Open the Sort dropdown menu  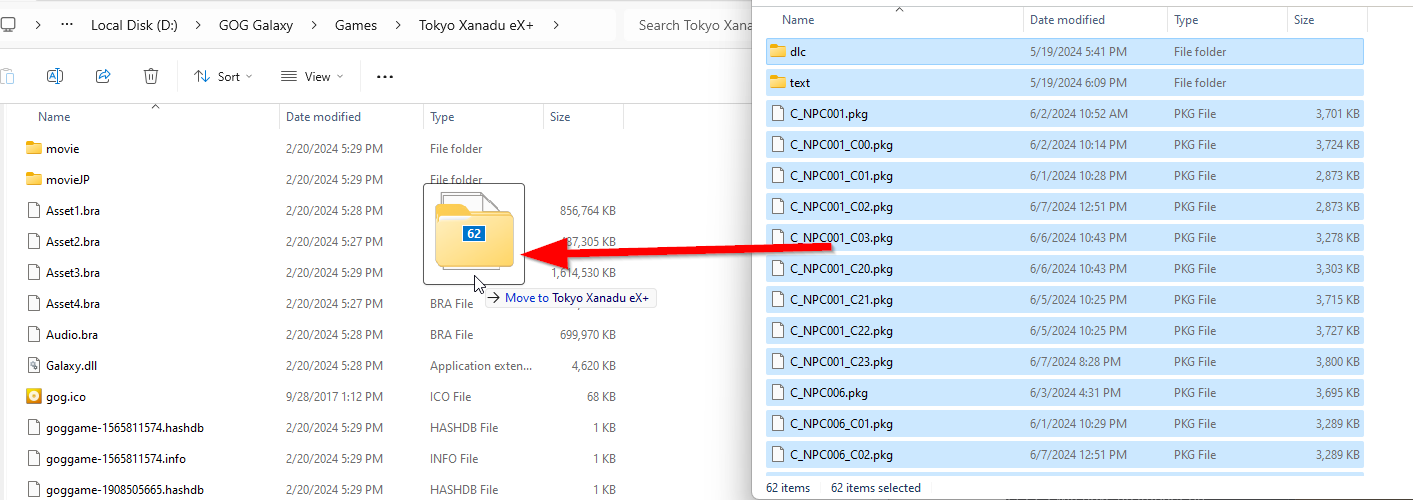pyautogui.click(x=223, y=76)
